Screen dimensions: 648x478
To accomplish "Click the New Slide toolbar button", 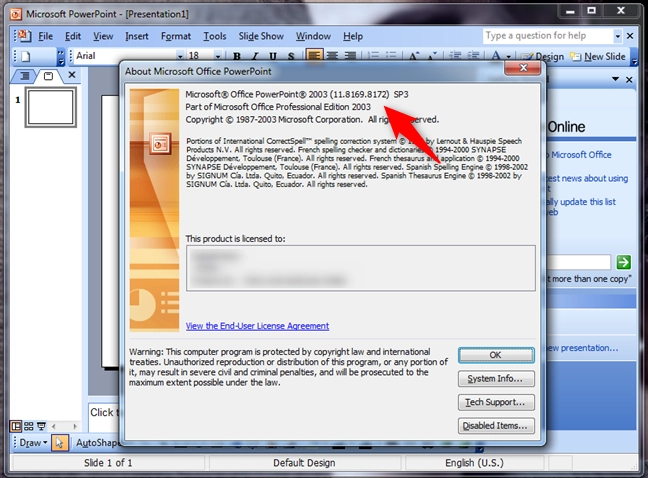I will (x=598, y=57).
